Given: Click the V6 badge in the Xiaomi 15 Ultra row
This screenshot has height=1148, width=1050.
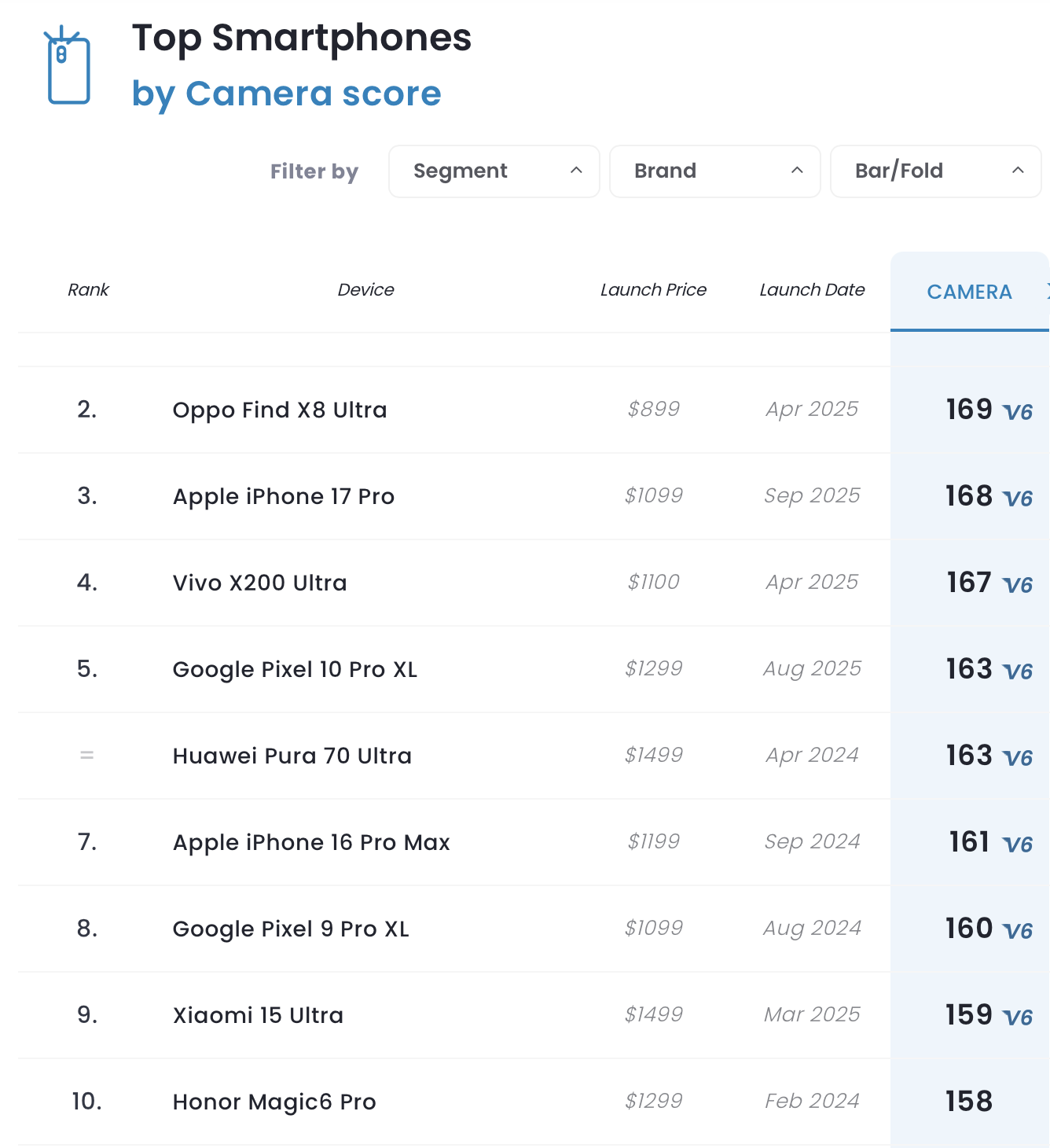Looking at the screenshot, I should tap(1018, 1017).
